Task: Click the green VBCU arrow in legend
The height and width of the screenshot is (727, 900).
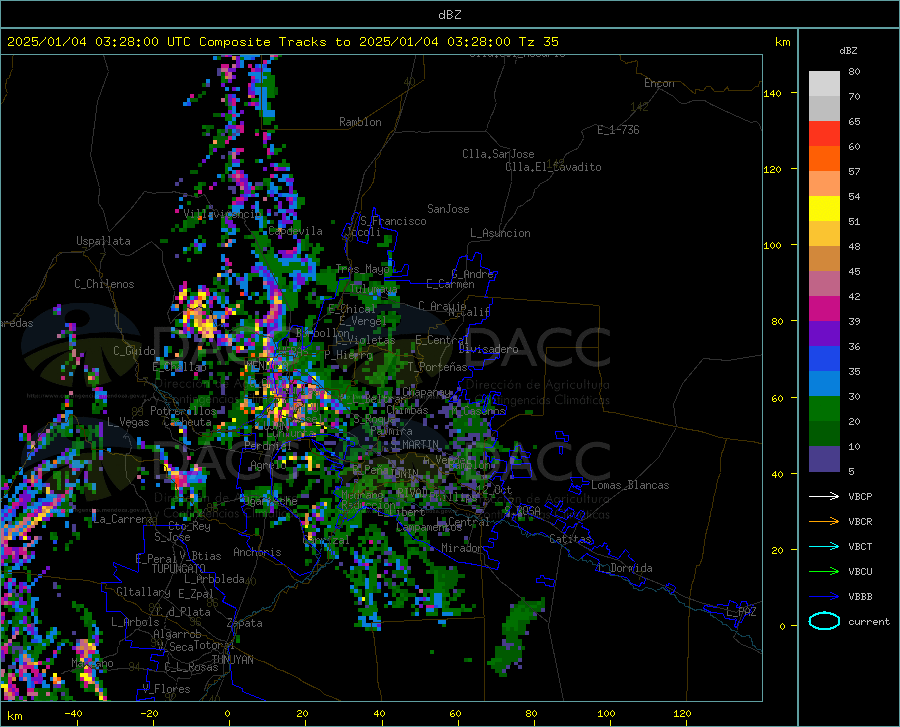Action: 824,572
